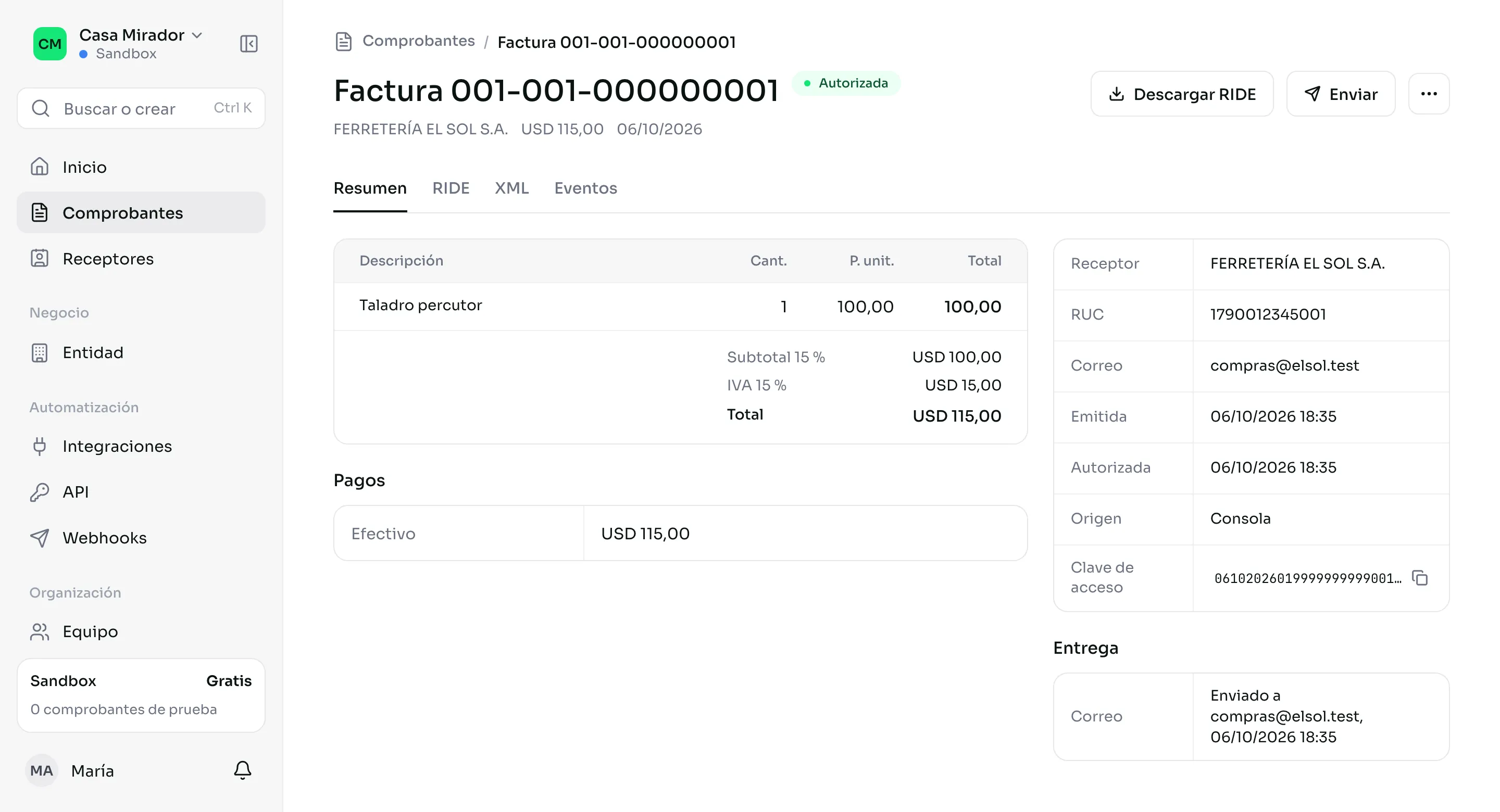The image size is (1500, 812).
Task: Open Equipo page
Action: (141, 631)
